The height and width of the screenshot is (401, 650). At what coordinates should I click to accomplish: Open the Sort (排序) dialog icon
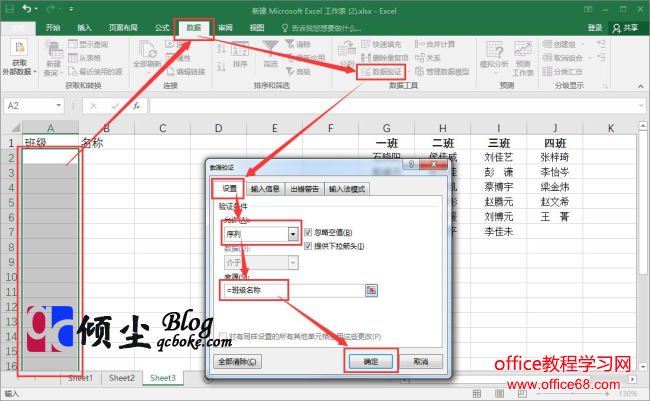pos(240,50)
